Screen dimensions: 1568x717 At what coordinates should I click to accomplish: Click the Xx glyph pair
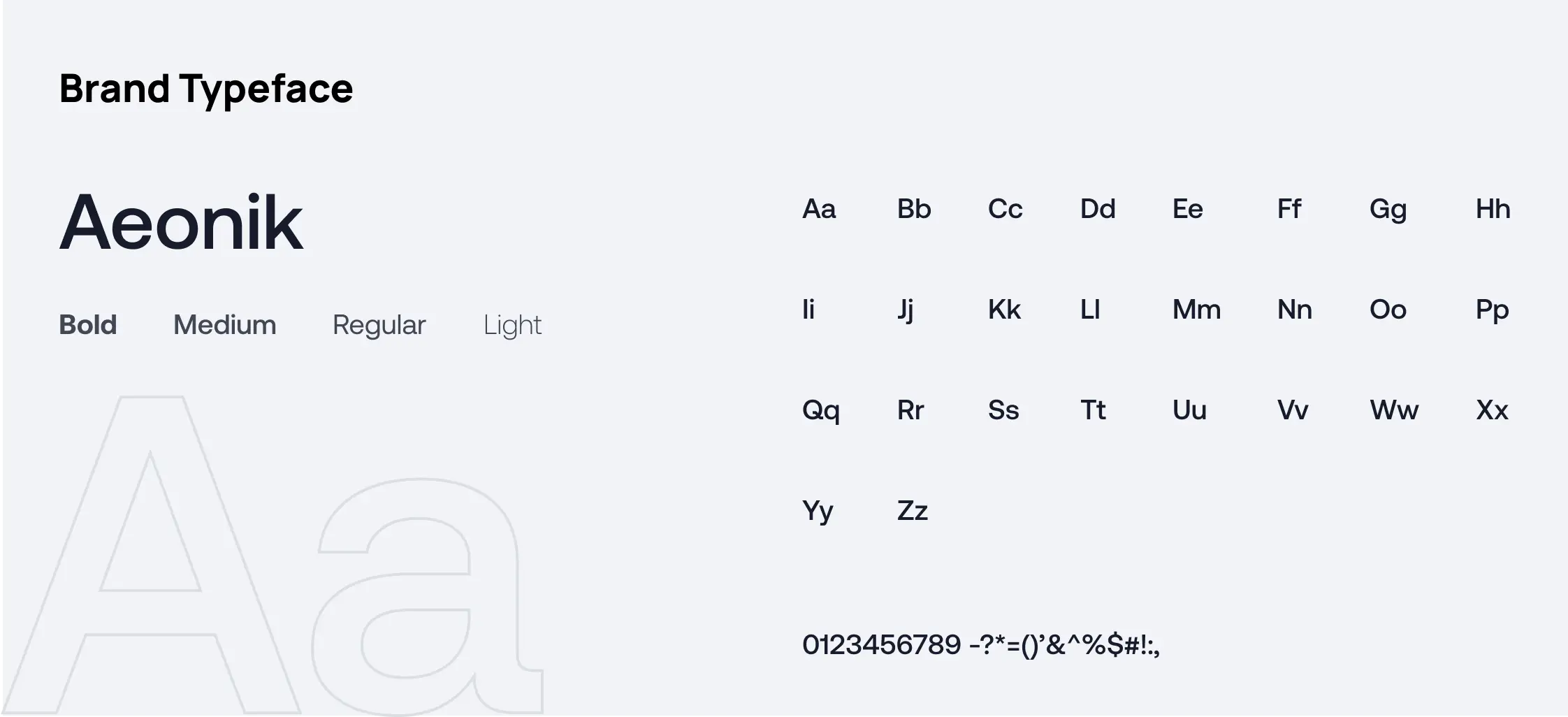(1492, 410)
